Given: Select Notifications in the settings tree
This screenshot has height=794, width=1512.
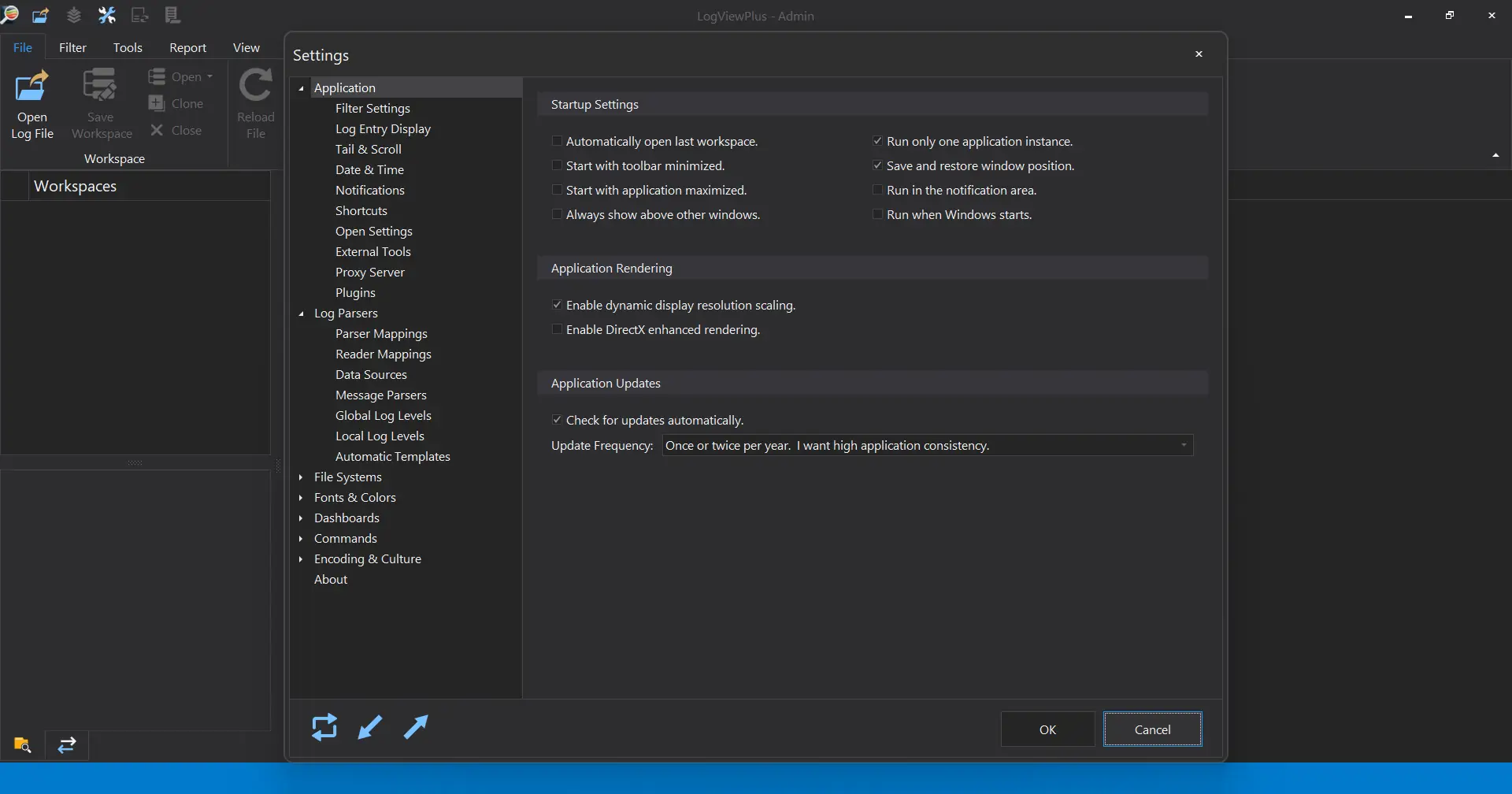Looking at the screenshot, I should 370,190.
